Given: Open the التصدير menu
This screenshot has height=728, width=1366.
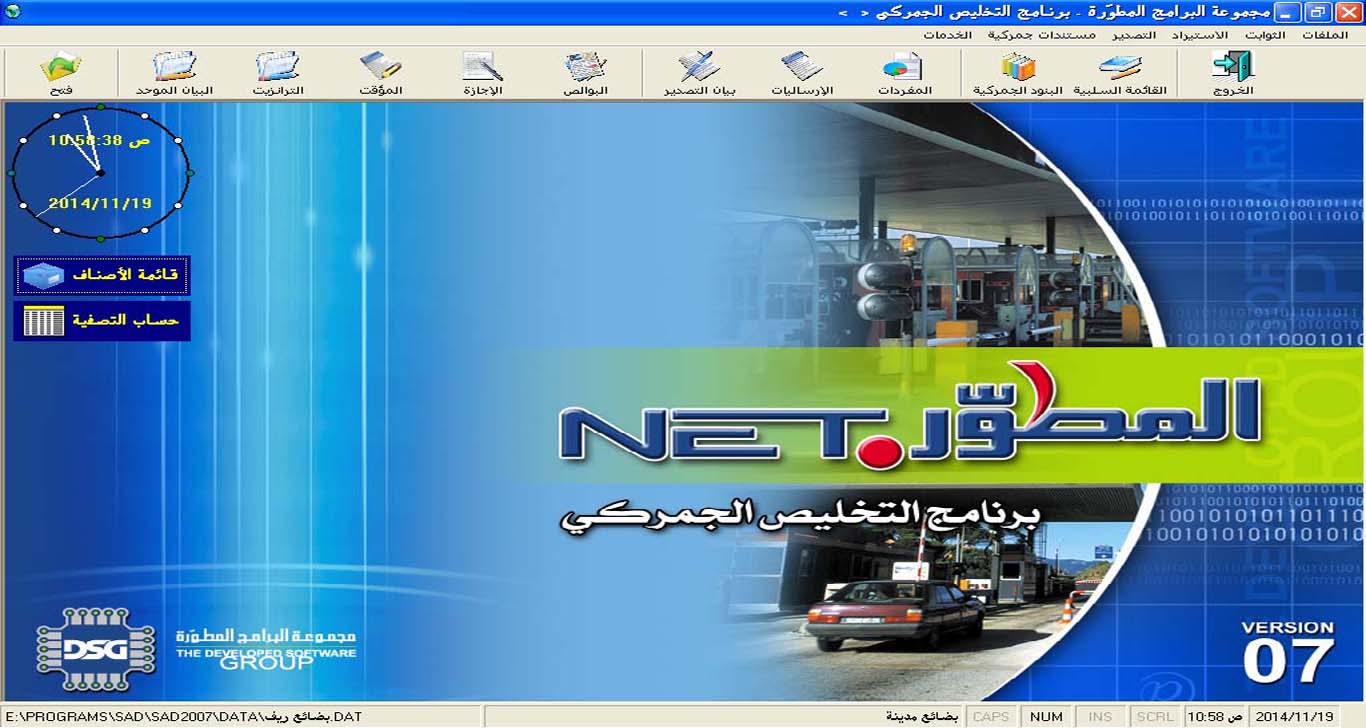Looking at the screenshot, I should point(1134,35).
